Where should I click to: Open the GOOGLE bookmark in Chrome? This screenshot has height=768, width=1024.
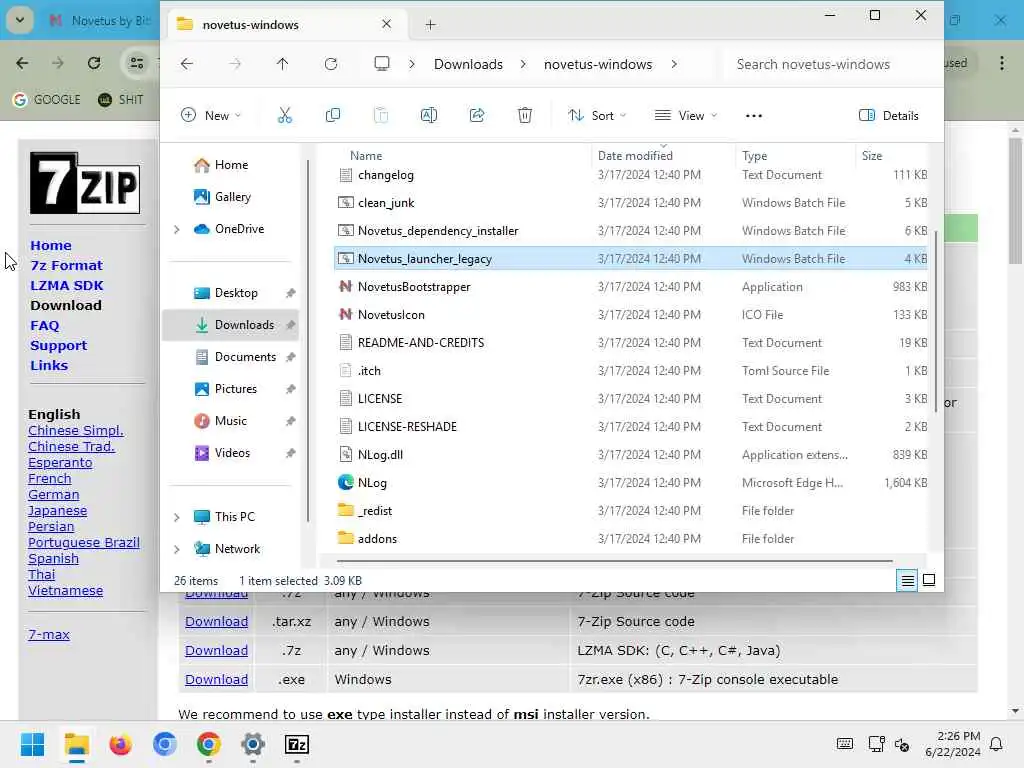(x=47, y=100)
